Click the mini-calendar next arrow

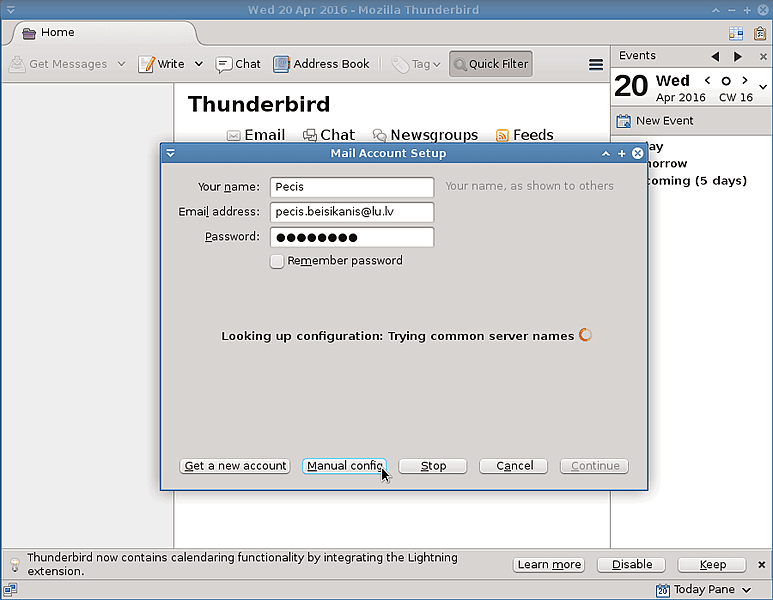(x=744, y=80)
